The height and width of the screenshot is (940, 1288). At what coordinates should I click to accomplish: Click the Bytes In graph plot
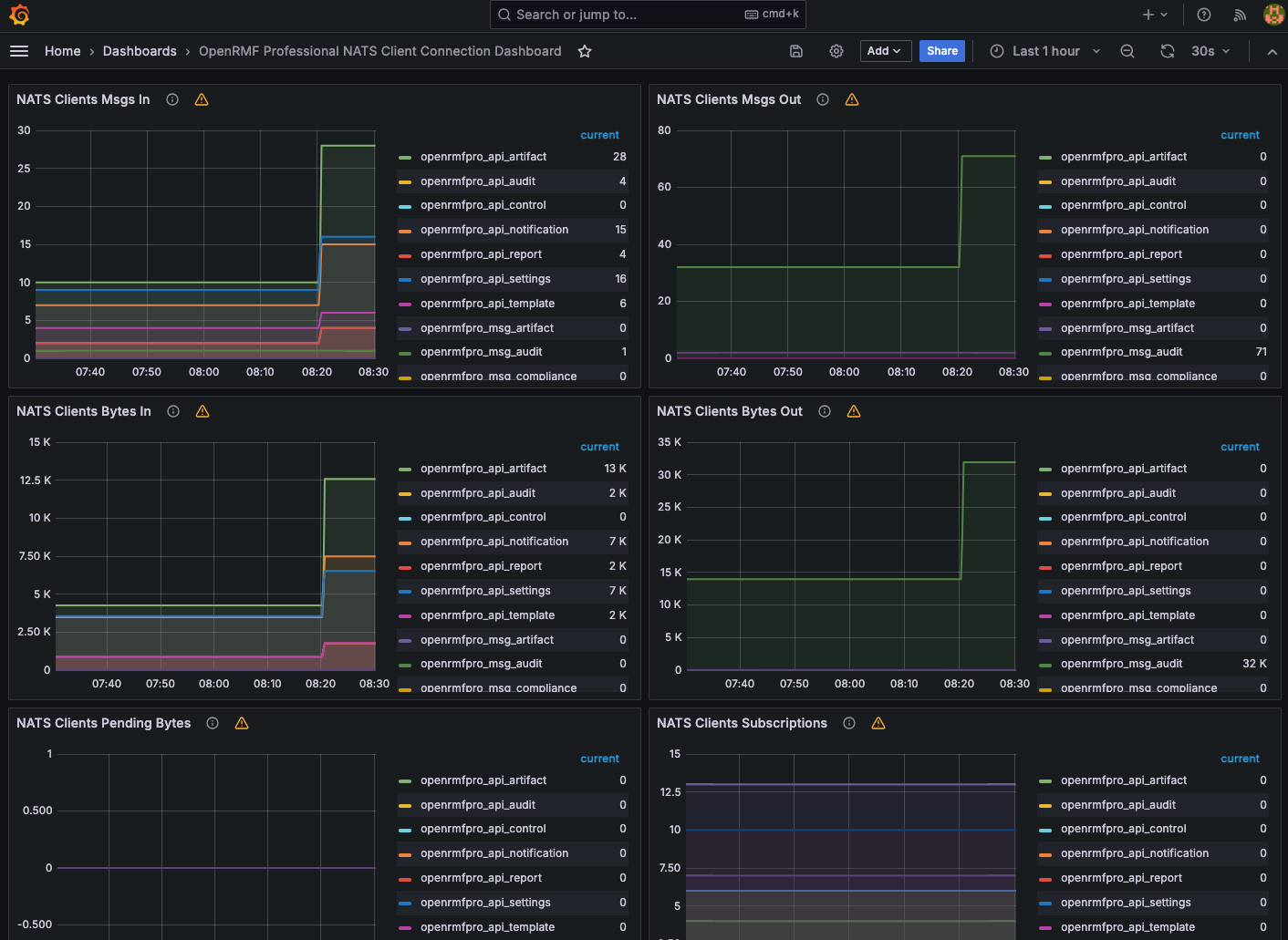(214, 556)
